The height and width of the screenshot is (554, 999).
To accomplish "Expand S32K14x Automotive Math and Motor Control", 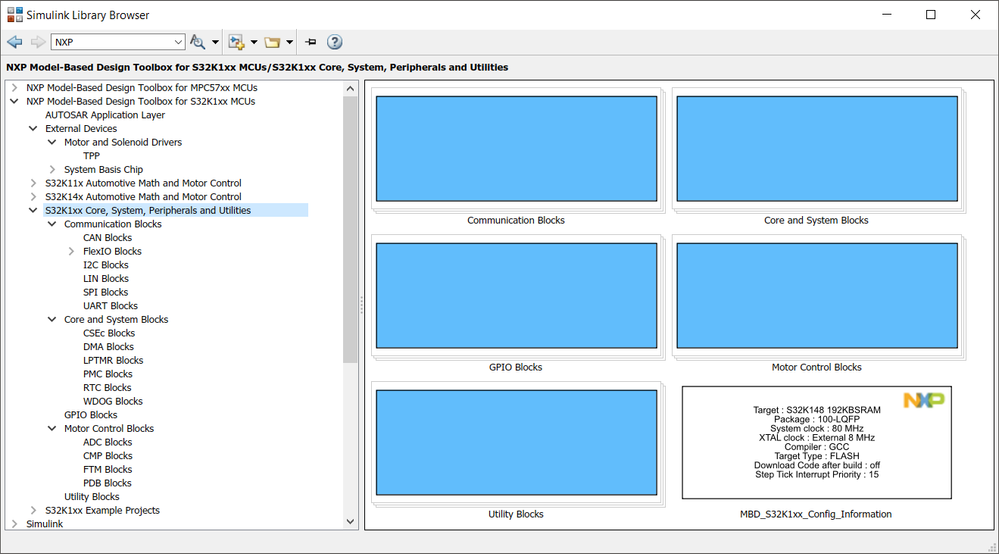I will coord(33,197).
